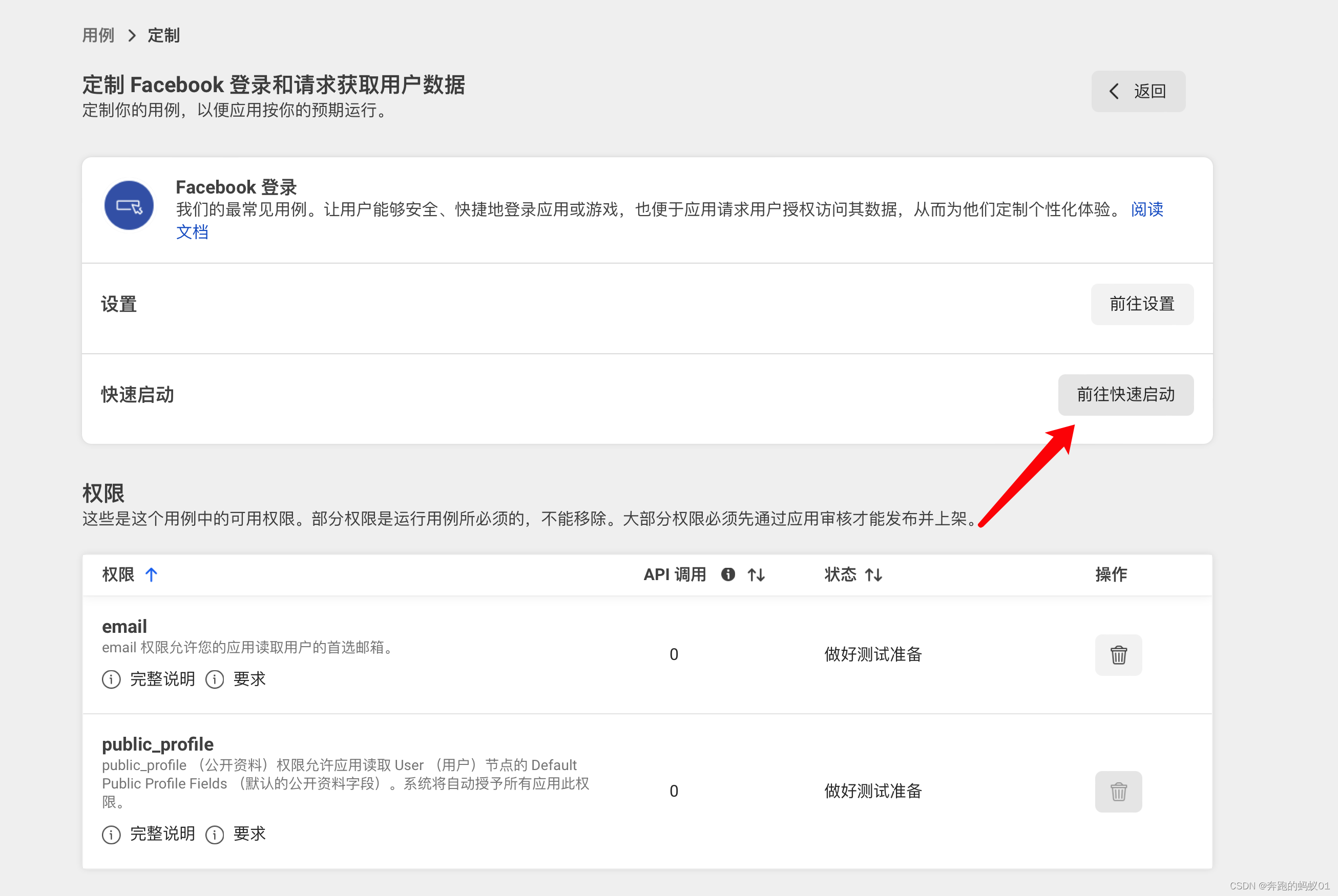Open 要求 info icon for public_profile

[214, 834]
